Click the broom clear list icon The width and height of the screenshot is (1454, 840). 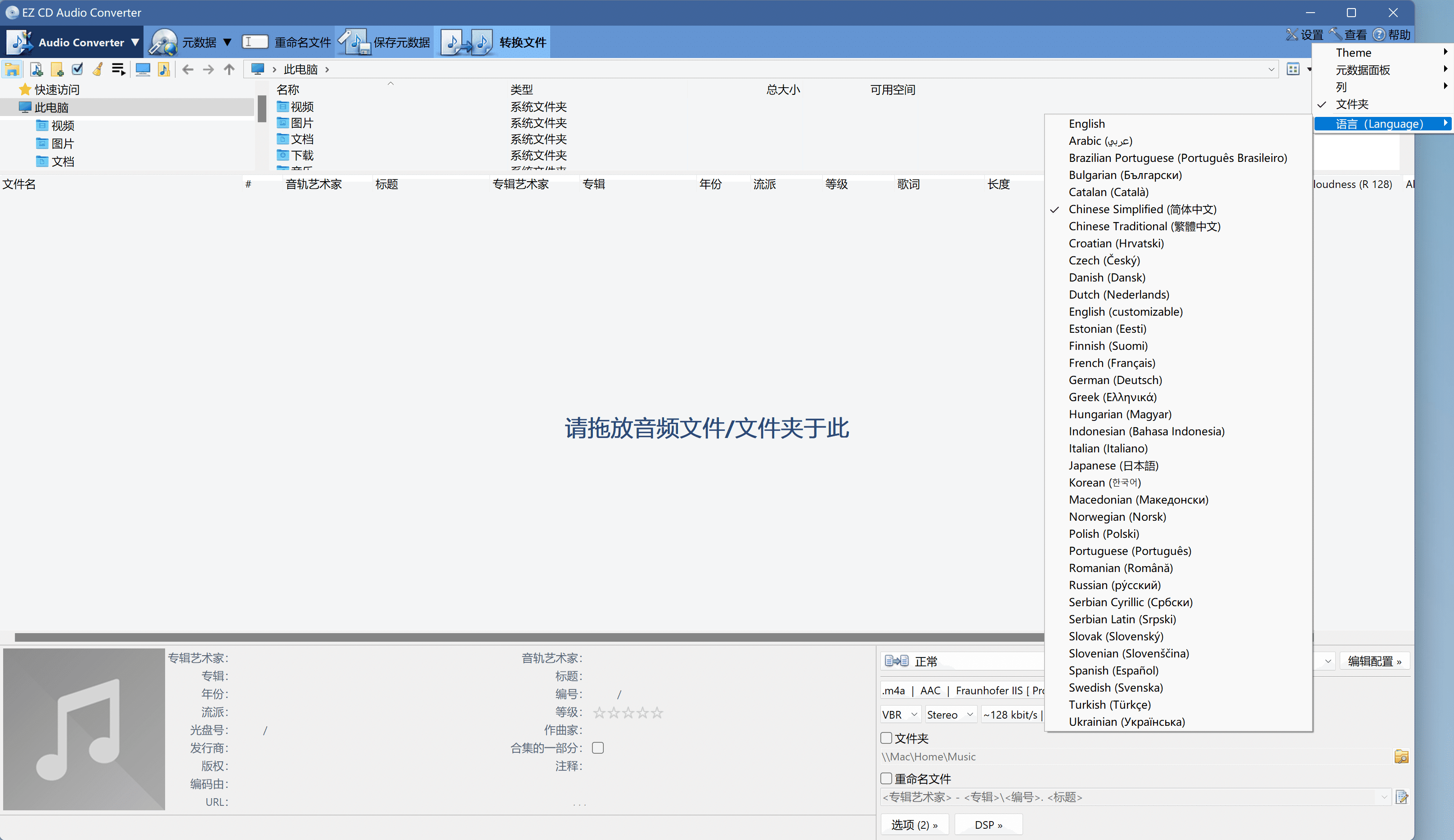pos(98,70)
